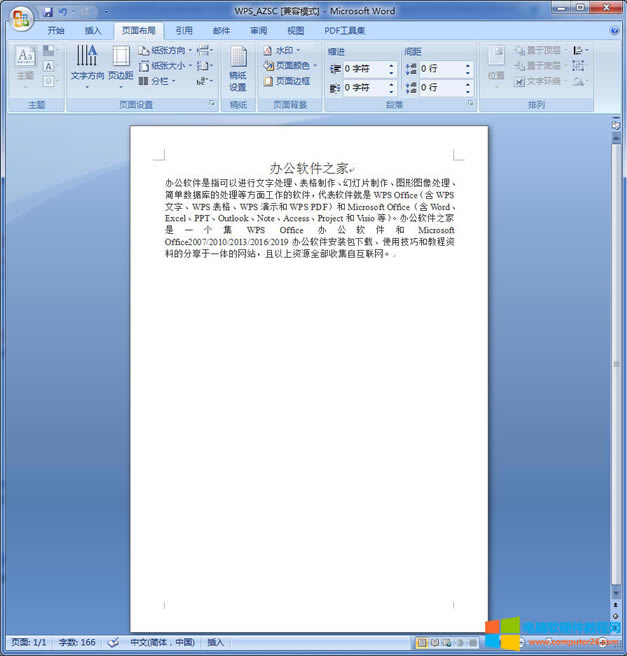Open the PDF工具集 tab
Image resolution: width=627 pixels, height=656 pixels.
point(345,31)
